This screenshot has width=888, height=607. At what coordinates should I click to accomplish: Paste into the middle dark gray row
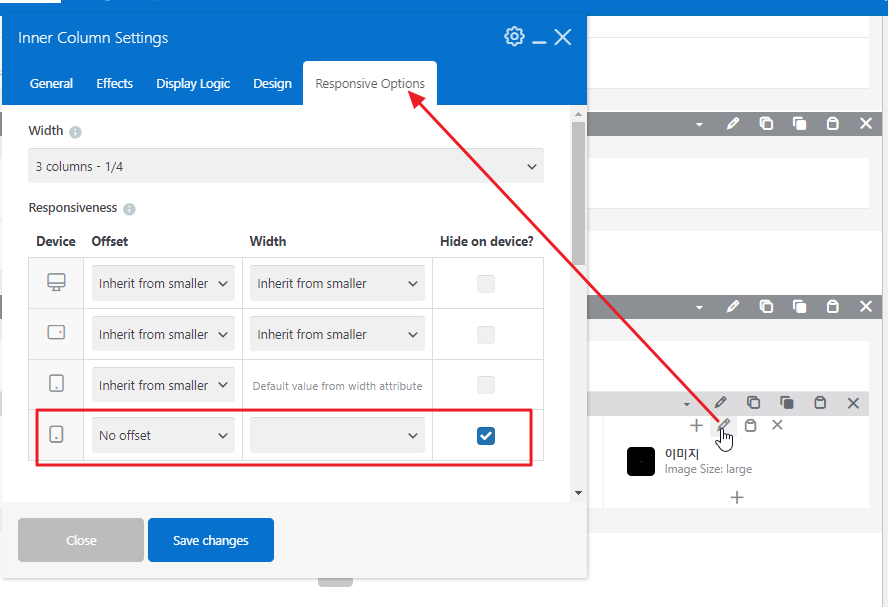[x=832, y=306]
